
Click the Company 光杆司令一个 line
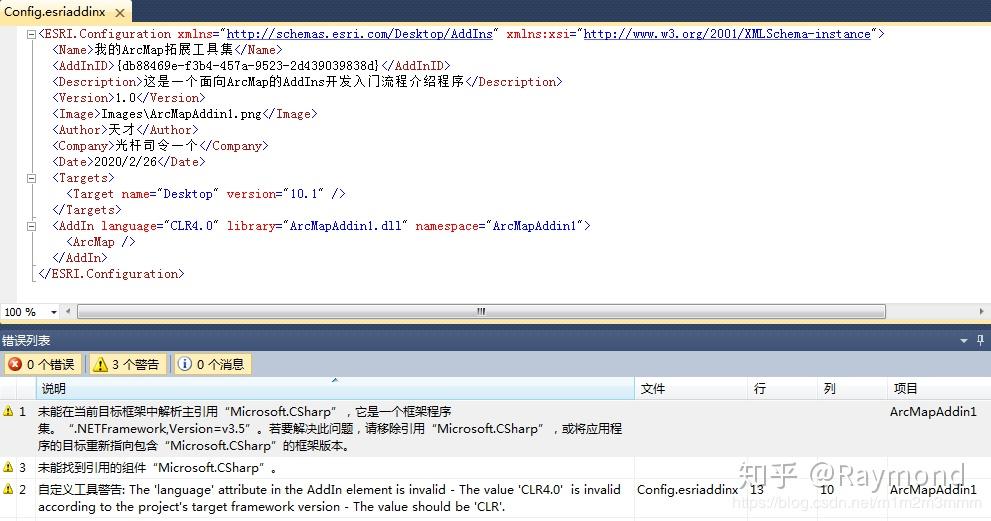click(x=160, y=146)
